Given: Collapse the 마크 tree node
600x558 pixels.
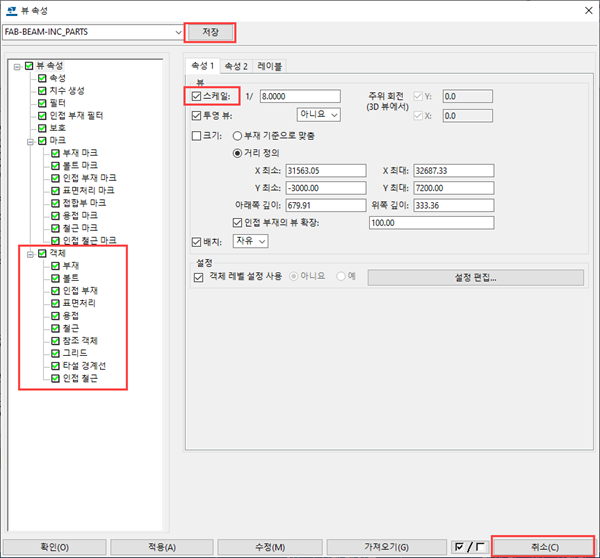Looking at the screenshot, I should (29, 141).
